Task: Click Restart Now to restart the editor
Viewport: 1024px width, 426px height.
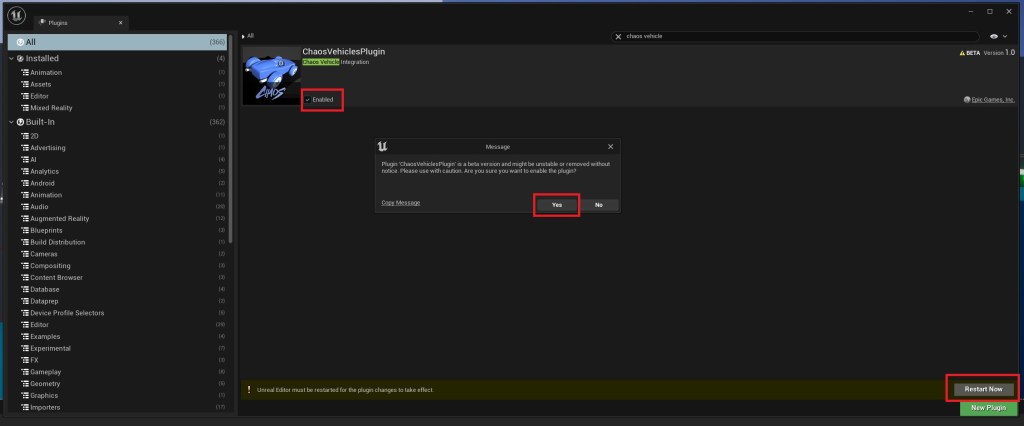Action: [x=982, y=389]
